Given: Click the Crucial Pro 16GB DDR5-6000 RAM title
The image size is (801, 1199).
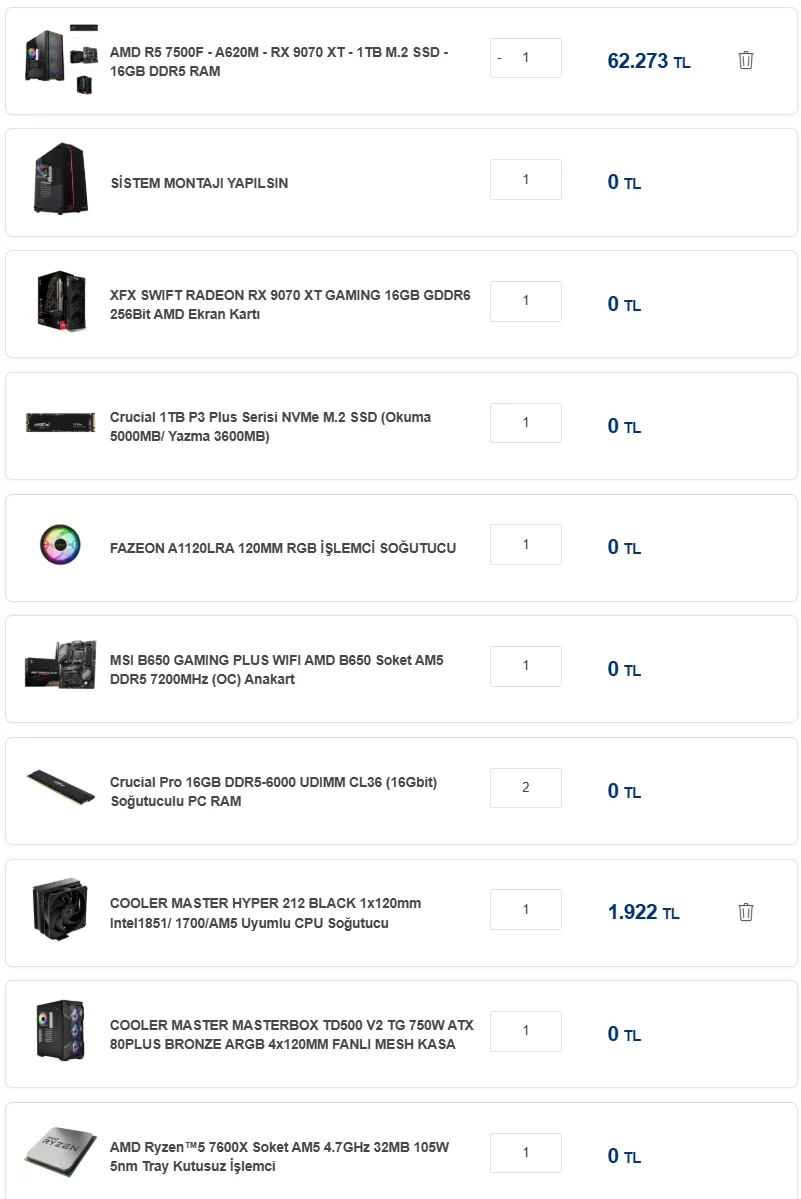Looking at the screenshot, I should tap(273, 791).
